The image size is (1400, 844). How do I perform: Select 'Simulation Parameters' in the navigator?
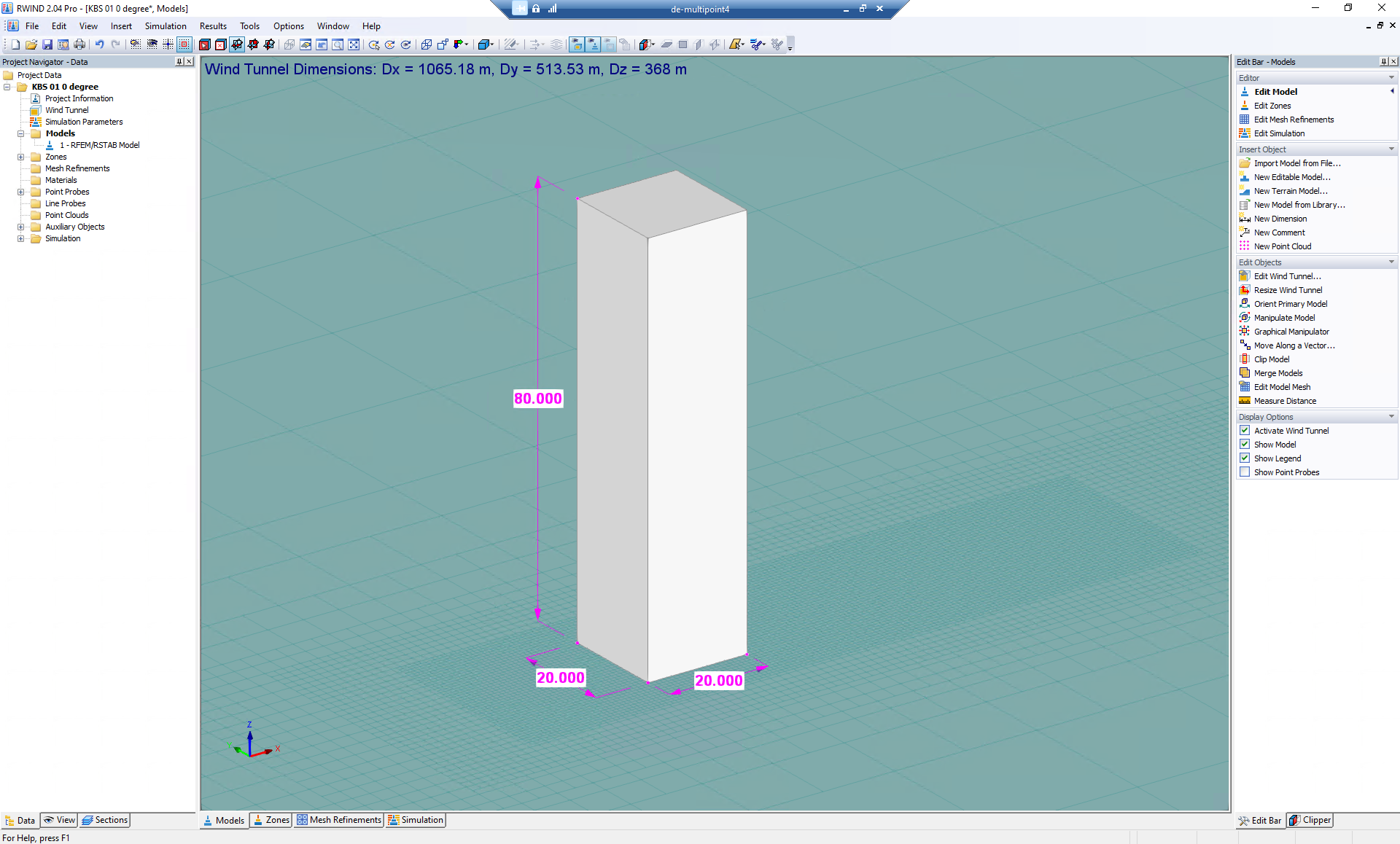pos(84,122)
